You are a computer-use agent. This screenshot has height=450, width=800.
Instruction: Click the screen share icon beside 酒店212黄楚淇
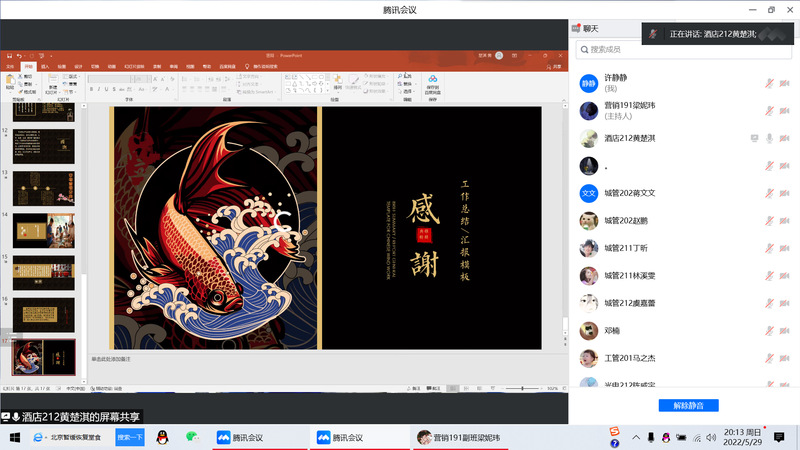click(753, 138)
